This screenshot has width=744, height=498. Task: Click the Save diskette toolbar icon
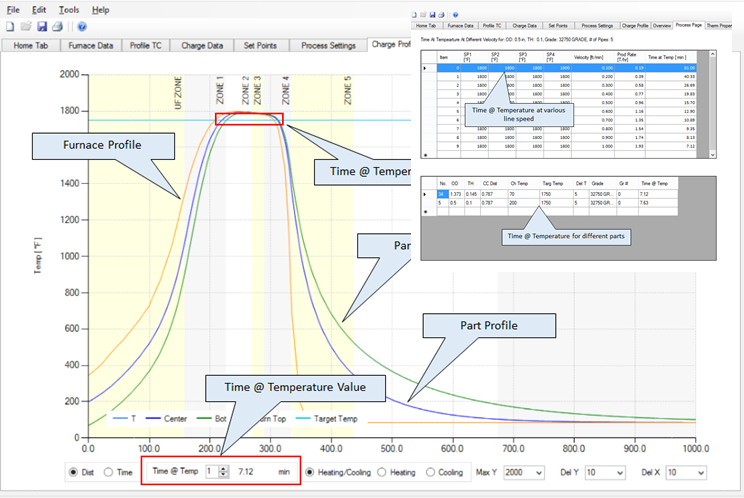[x=42, y=27]
